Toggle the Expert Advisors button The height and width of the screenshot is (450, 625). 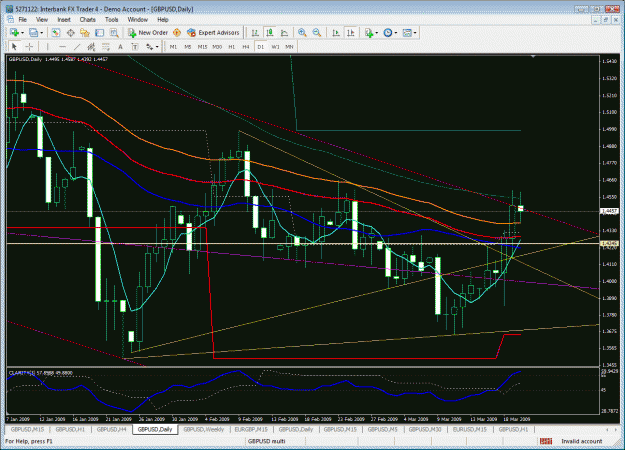tap(213, 33)
